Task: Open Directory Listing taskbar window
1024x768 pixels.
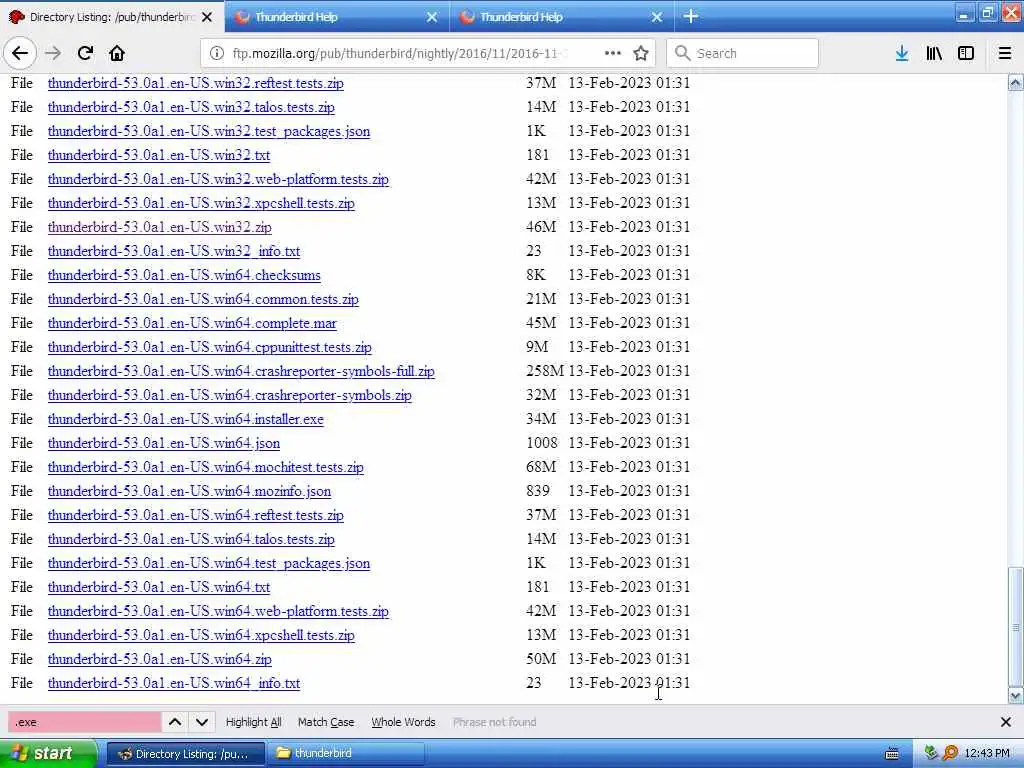Action: [185, 754]
